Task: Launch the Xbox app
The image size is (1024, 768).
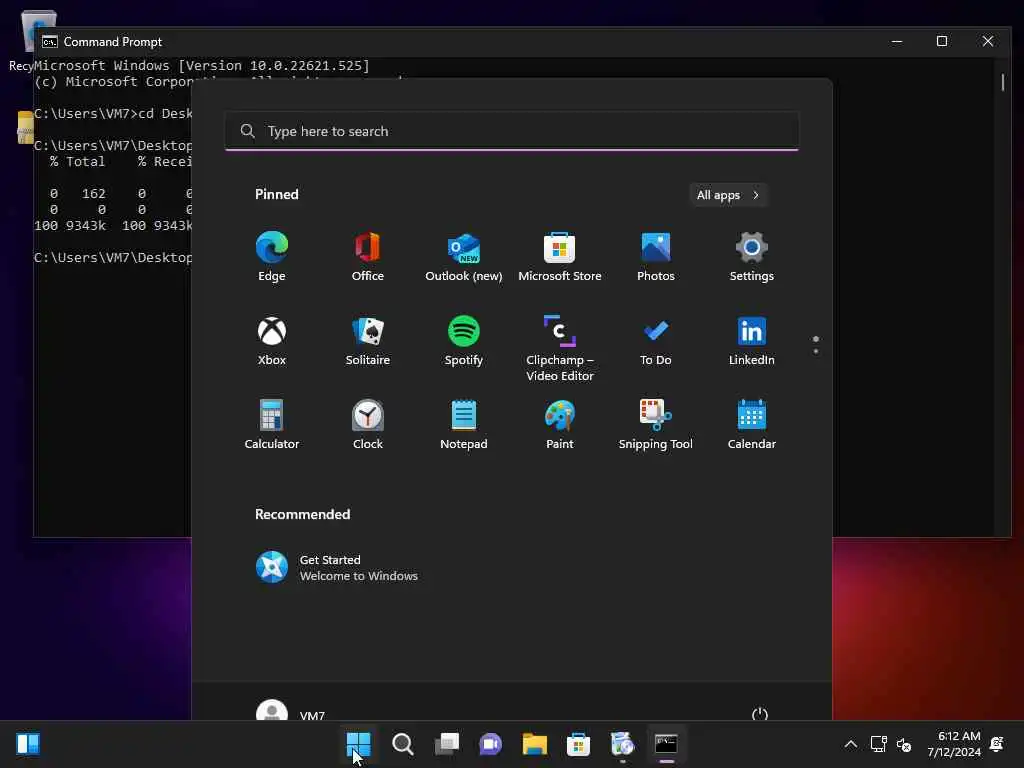Action: click(272, 340)
